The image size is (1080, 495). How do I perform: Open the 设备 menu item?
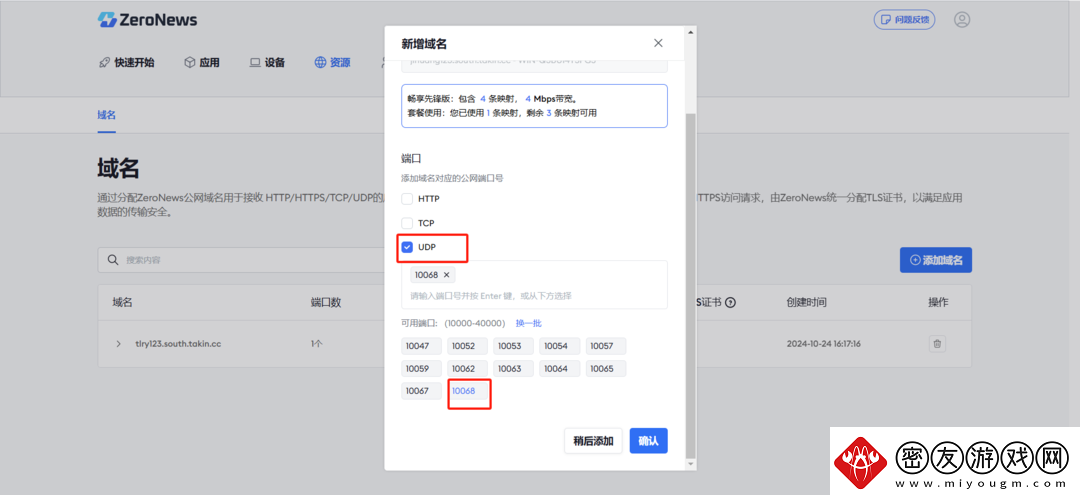point(267,63)
